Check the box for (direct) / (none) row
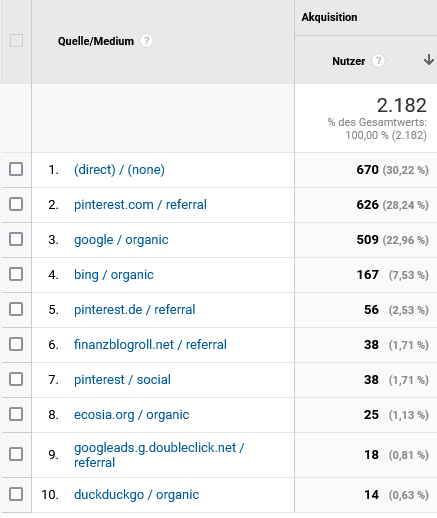This screenshot has height=518, width=437. point(16,169)
